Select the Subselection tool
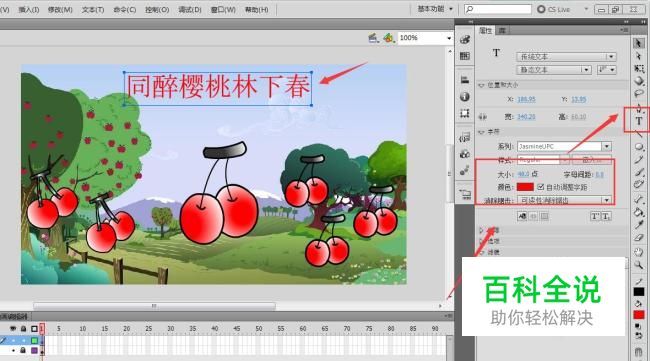Image resolution: width=650 pixels, height=361 pixels. click(x=639, y=56)
